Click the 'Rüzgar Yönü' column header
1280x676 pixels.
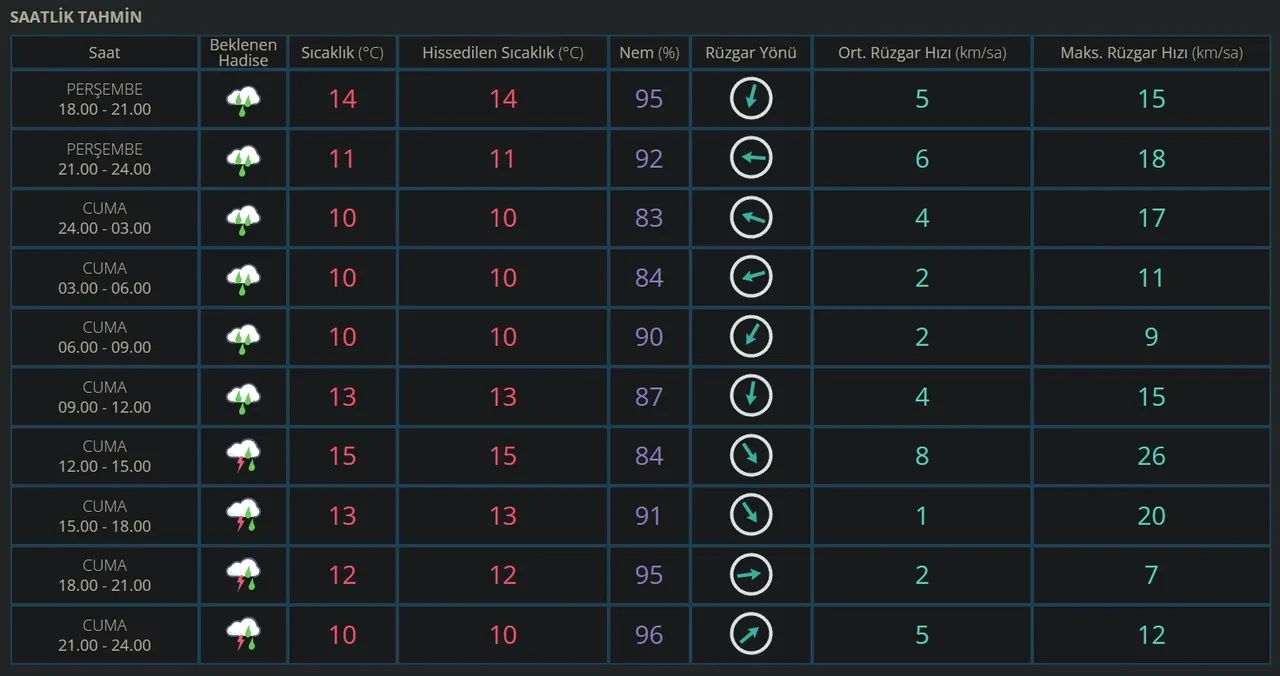coord(751,53)
